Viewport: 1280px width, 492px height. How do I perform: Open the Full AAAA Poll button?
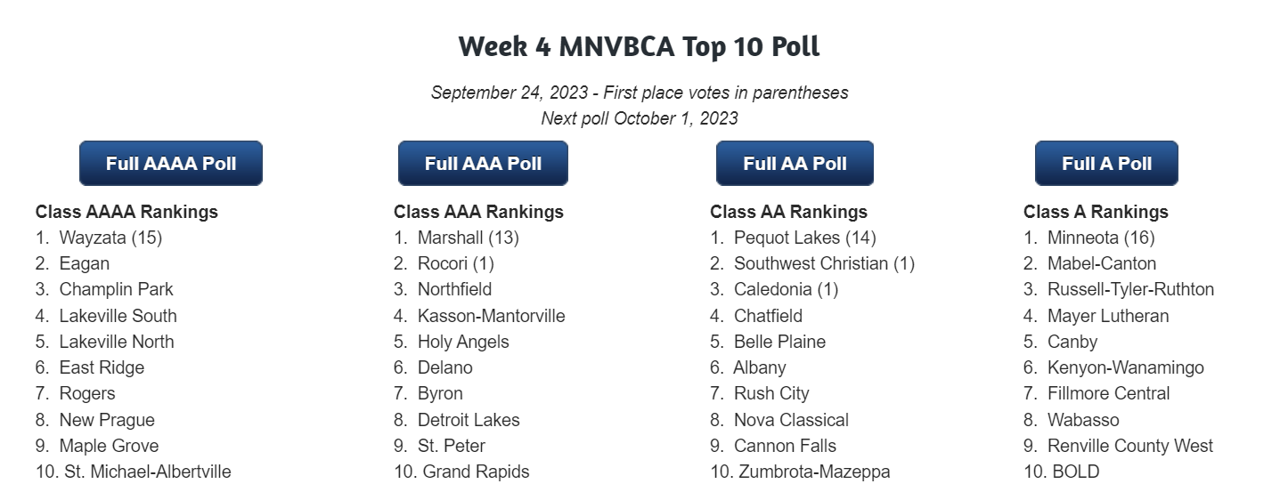[x=171, y=164]
